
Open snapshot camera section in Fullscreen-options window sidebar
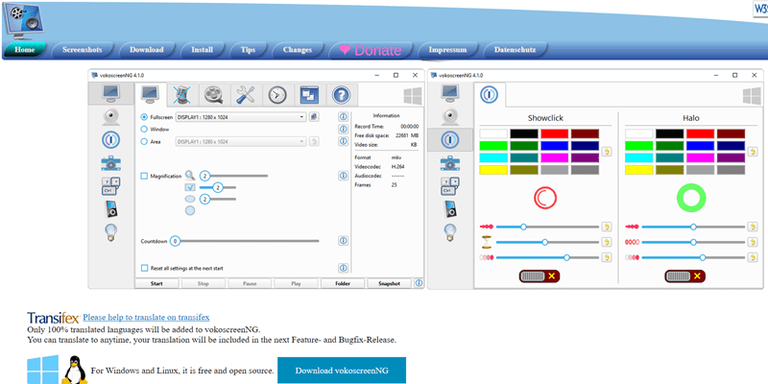[x=111, y=163]
